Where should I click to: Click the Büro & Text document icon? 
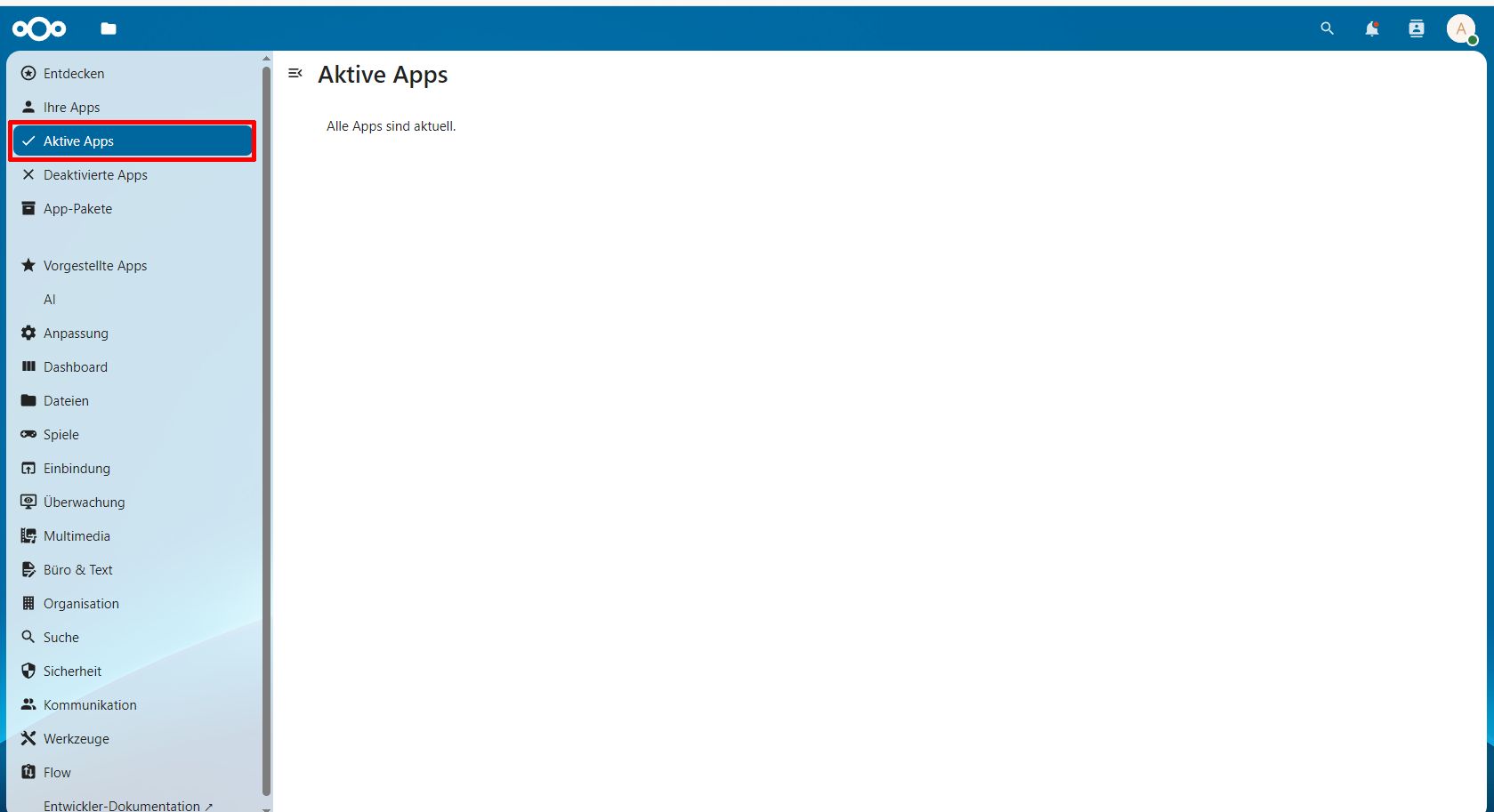tap(28, 570)
